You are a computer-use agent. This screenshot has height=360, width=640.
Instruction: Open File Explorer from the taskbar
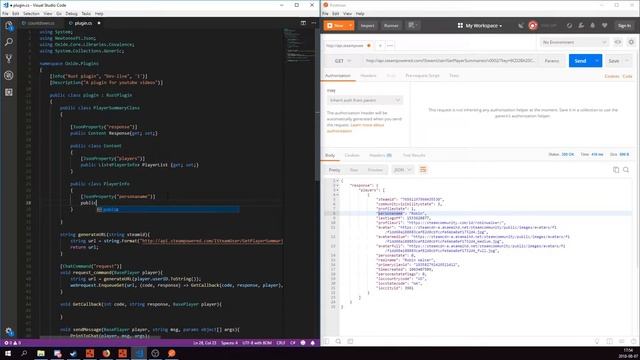click(x=41, y=353)
